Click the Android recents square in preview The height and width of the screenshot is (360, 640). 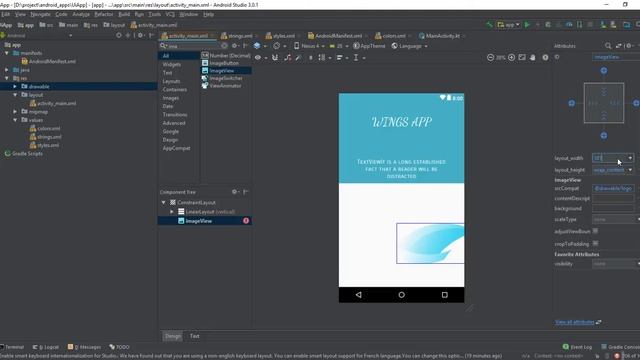pyautogui.click(x=444, y=295)
